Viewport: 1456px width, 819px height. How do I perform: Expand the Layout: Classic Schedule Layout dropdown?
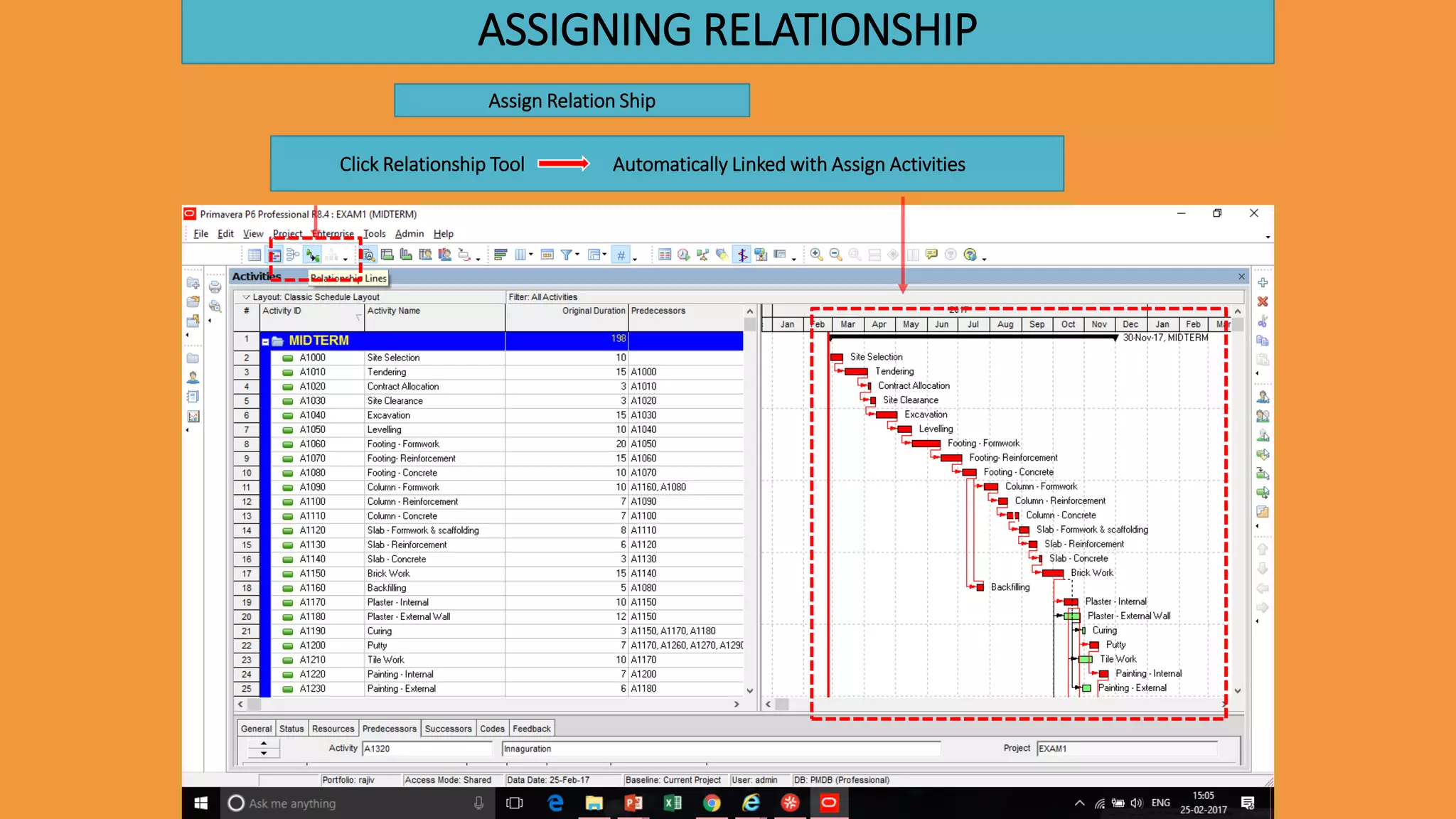click(246, 297)
